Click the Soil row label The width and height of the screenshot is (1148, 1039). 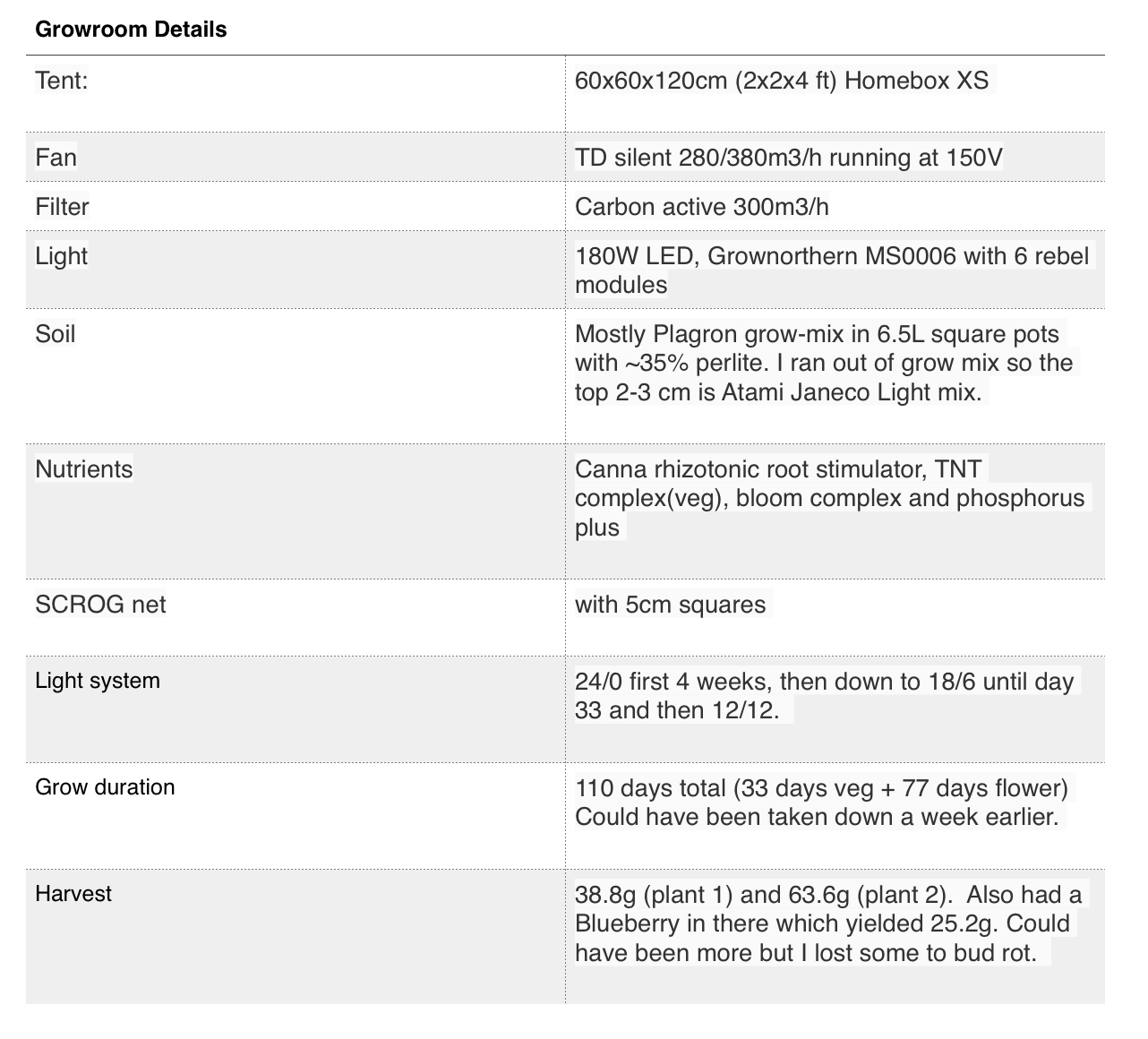(56, 334)
